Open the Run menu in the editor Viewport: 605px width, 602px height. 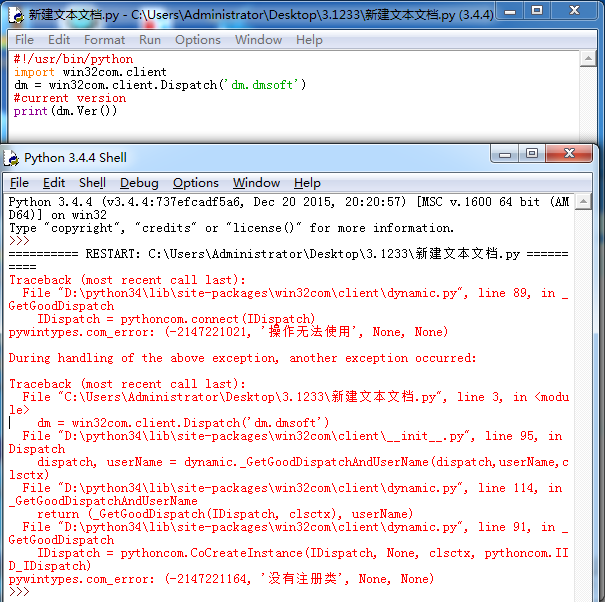coord(150,40)
